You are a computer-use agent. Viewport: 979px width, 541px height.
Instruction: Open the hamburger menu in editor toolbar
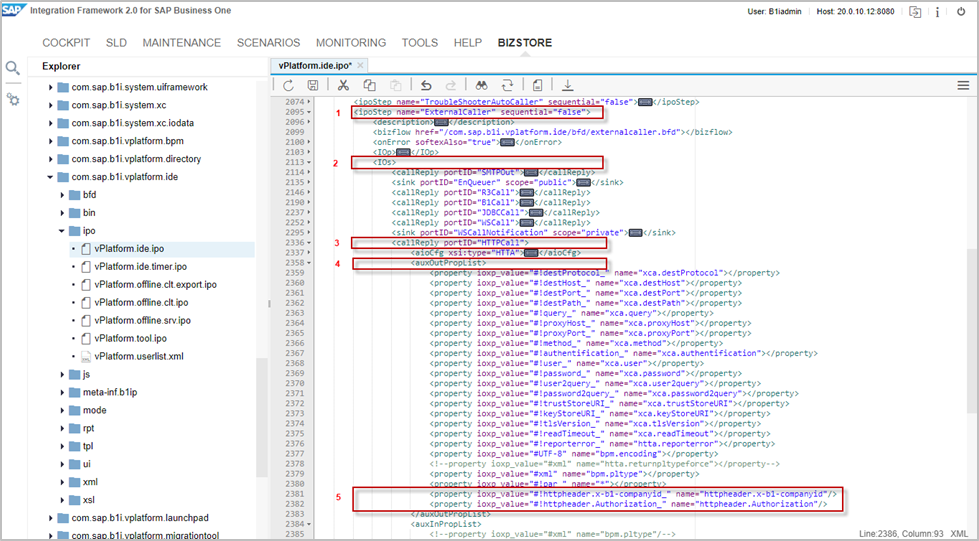[x=963, y=86]
